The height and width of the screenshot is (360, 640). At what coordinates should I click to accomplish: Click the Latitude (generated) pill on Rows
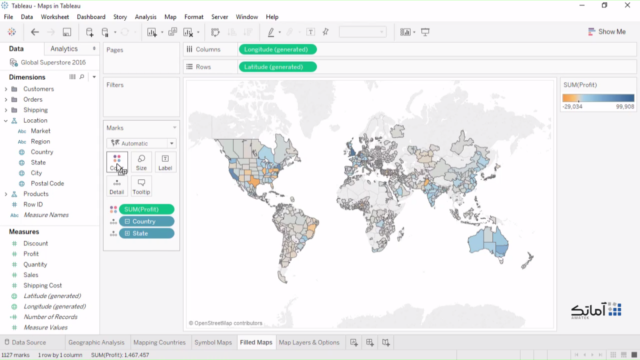(278, 67)
